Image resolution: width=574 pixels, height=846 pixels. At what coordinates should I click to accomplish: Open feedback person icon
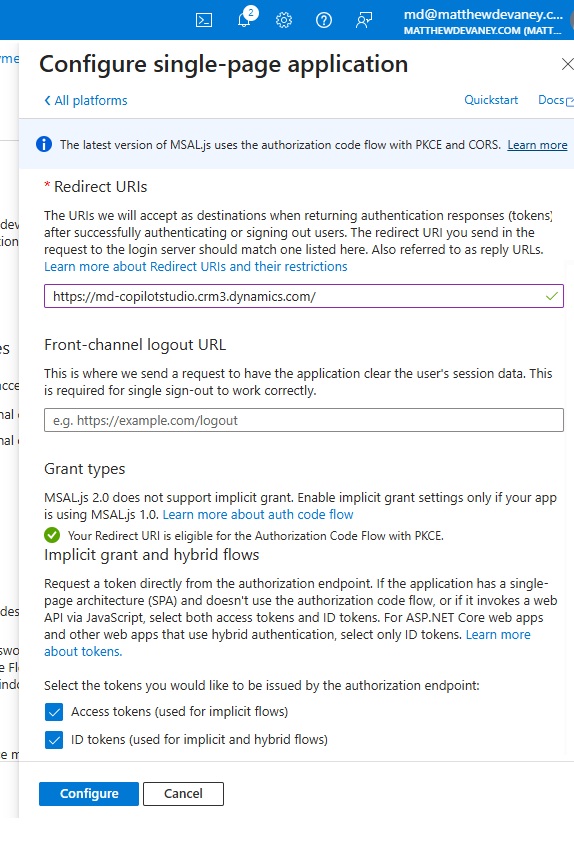coord(364,21)
